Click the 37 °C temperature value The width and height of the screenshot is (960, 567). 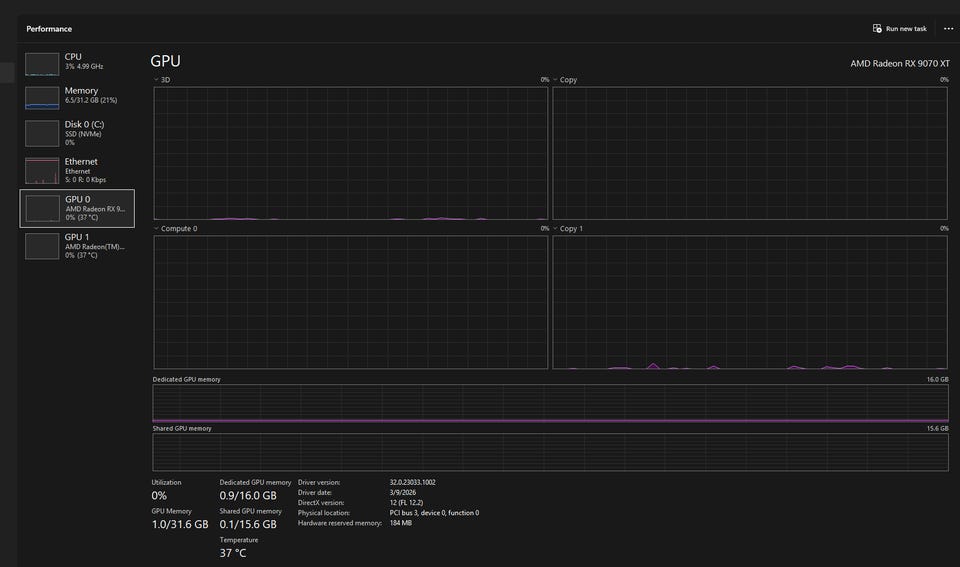[233, 553]
